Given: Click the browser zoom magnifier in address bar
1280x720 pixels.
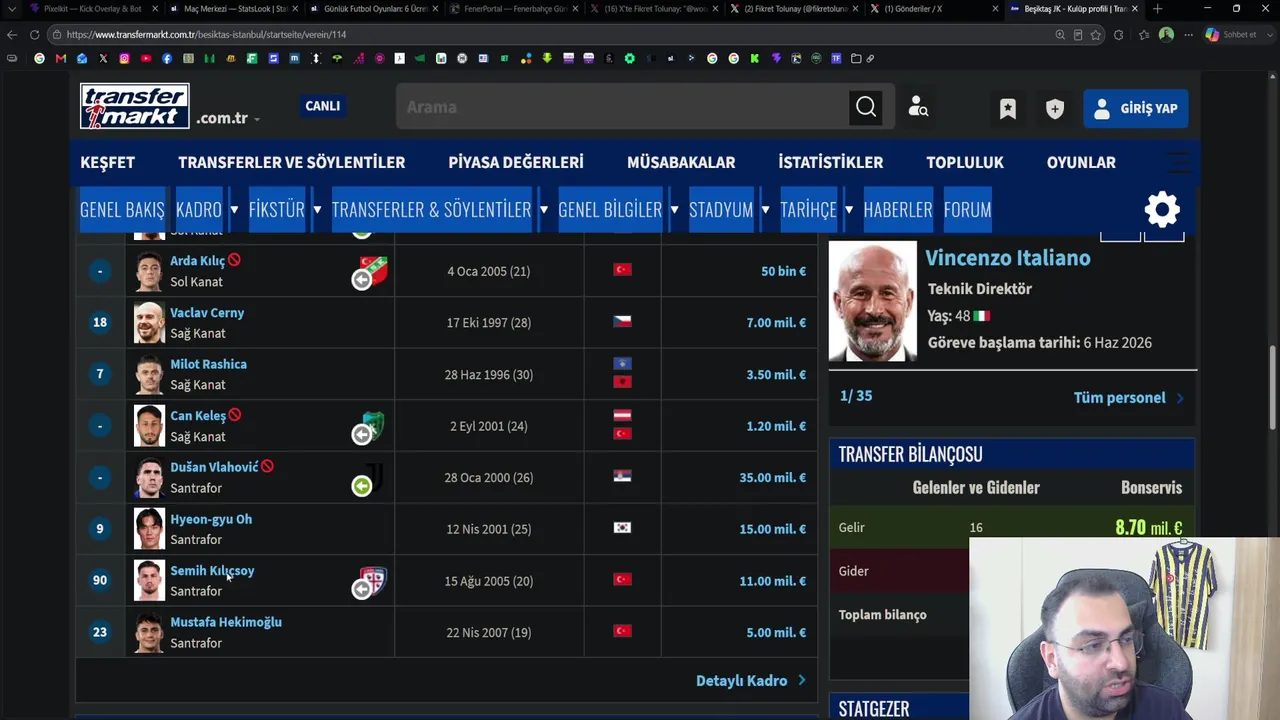Looking at the screenshot, I should [x=1060, y=35].
